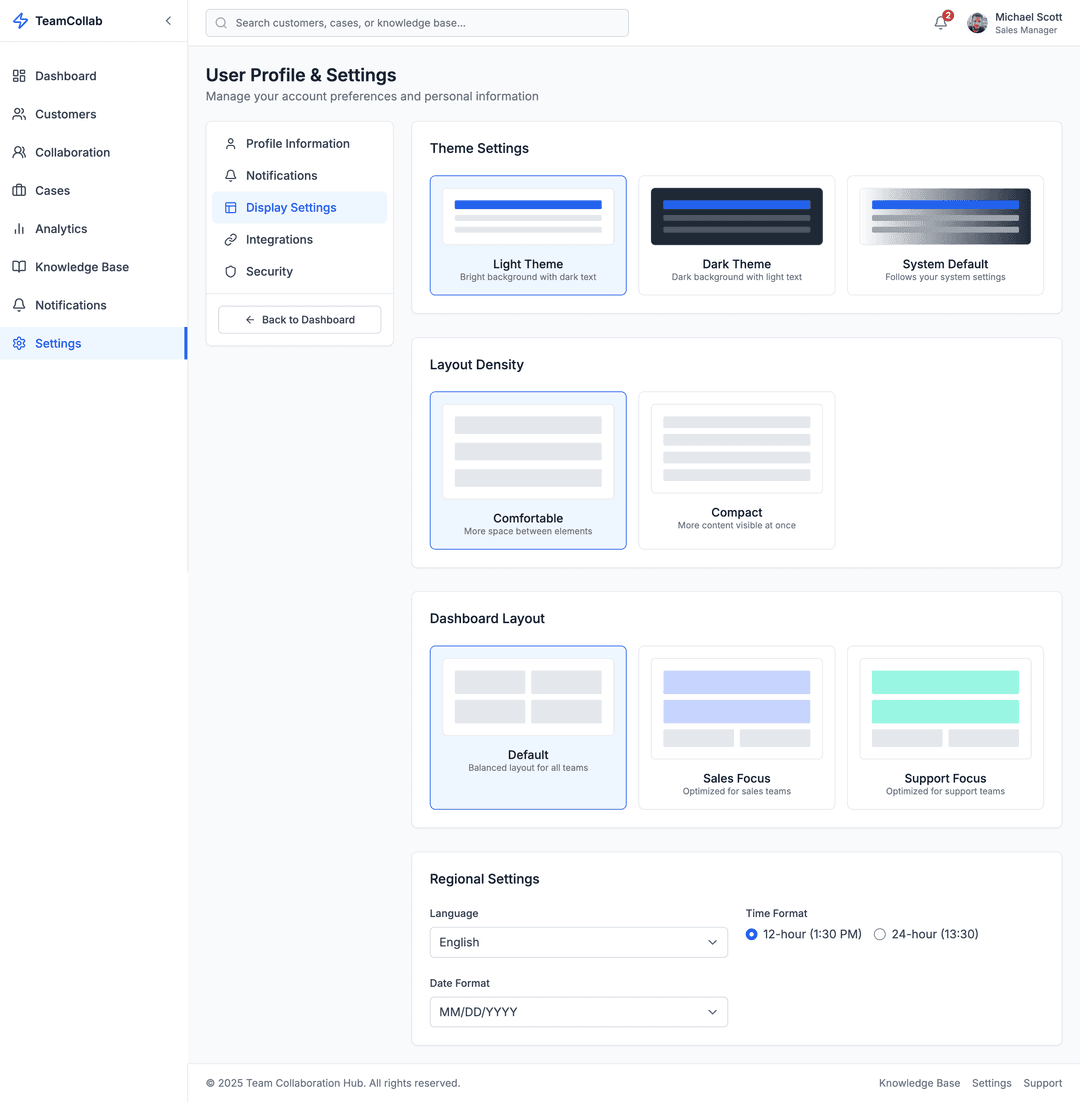Screen dimensions: 1080x1103
Task: Collapse the sidebar with the chevron icon
Action: coord(168,21)
